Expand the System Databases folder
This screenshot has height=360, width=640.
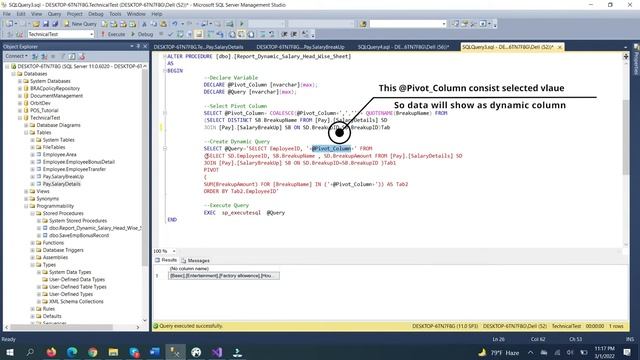[20, 81]
